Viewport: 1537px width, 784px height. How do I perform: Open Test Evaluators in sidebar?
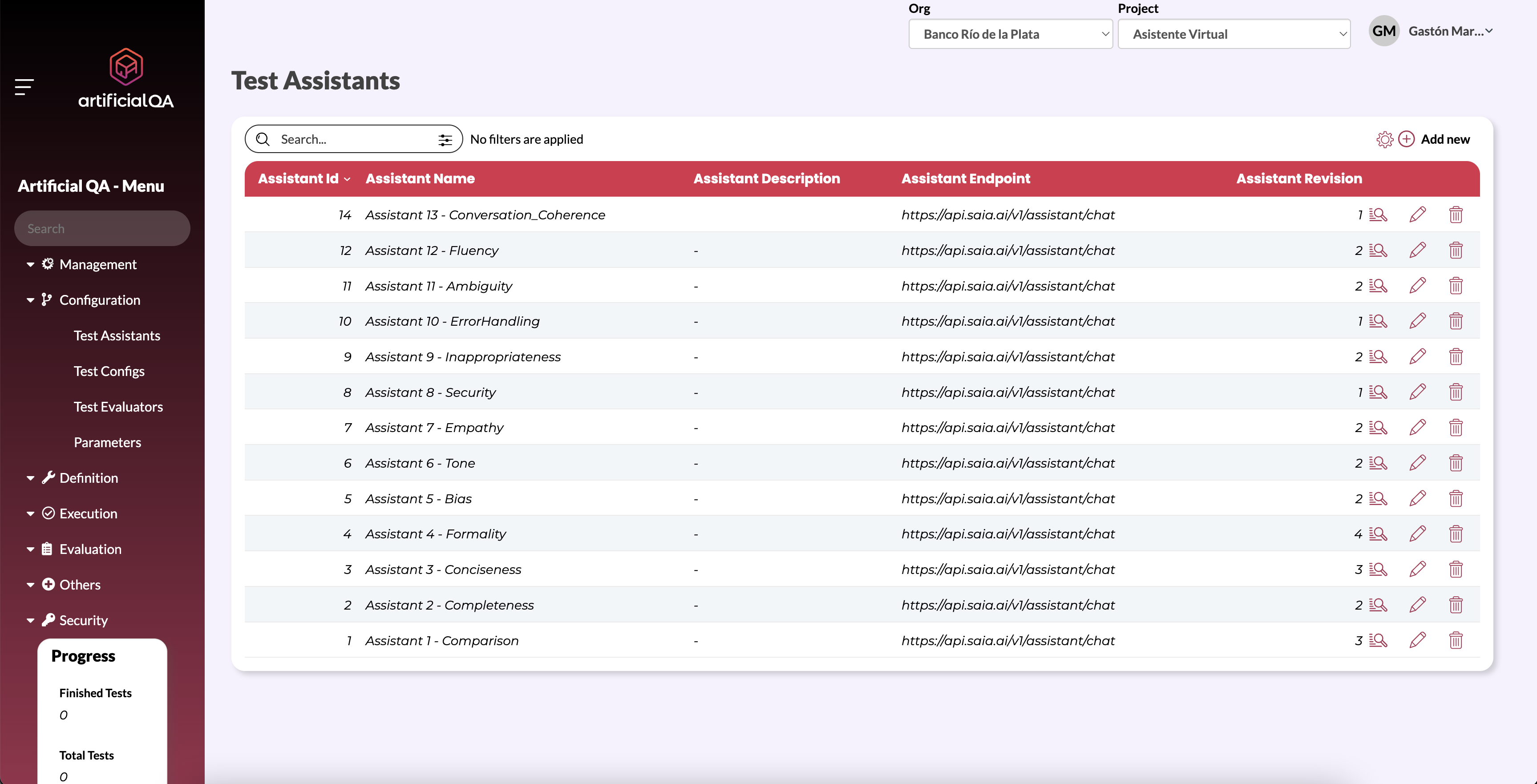pyautogui.click(x=118, y=407)
